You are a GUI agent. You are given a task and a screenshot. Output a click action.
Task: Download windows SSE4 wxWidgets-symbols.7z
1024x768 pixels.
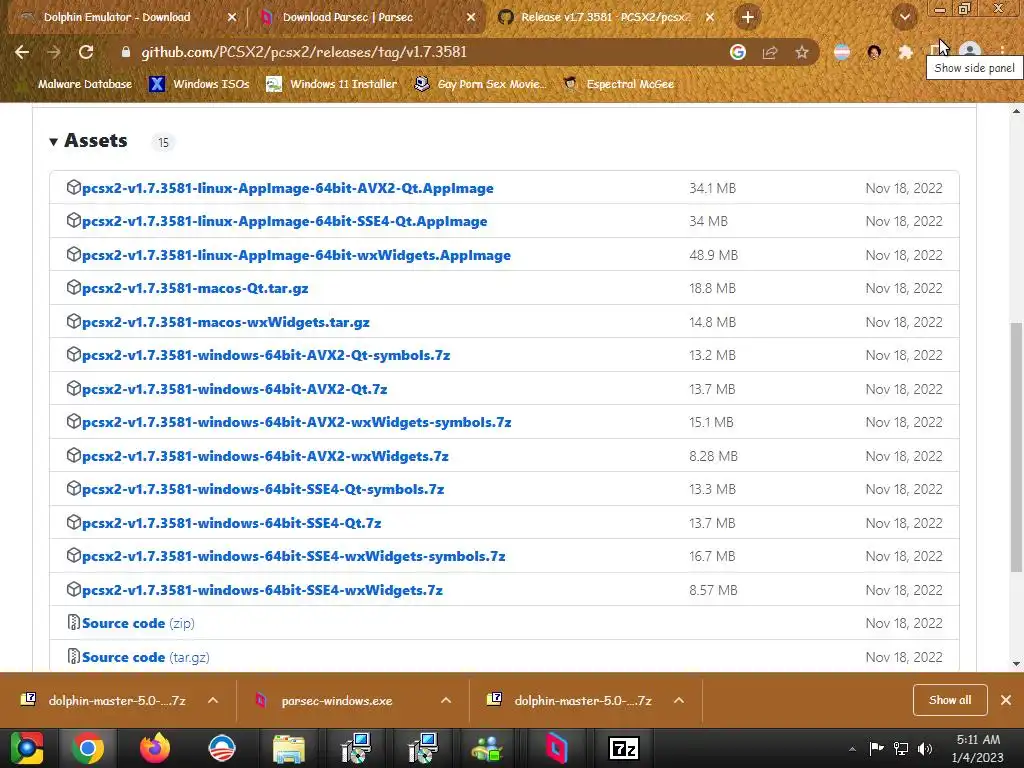[x=294, y=556]
